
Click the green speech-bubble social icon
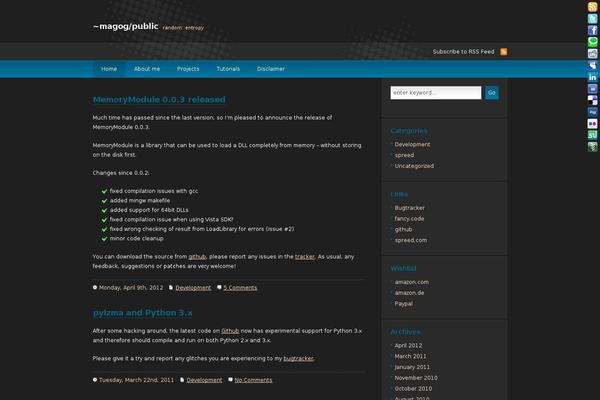592,41
